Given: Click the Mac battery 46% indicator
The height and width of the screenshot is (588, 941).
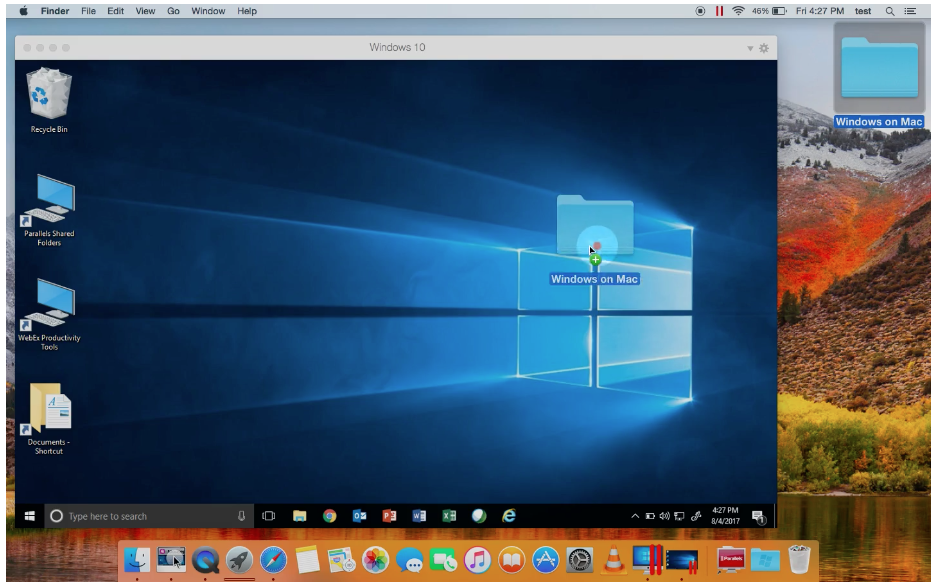Looking at the screenshot, I should (x=769, y=11).
